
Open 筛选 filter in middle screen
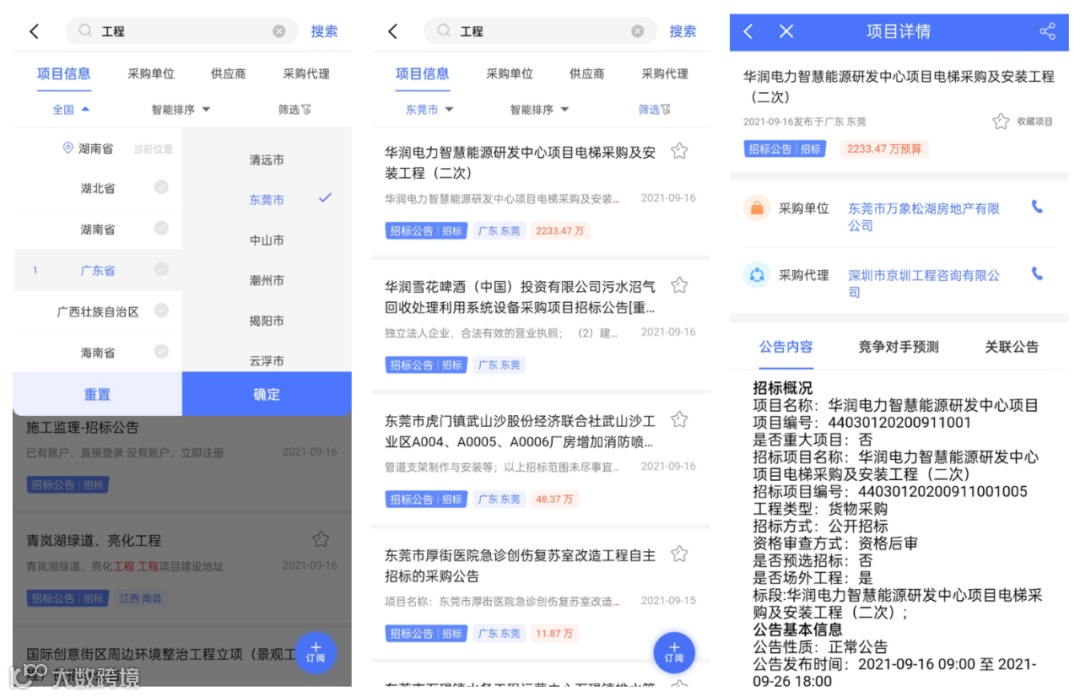(x=654, y=110)
